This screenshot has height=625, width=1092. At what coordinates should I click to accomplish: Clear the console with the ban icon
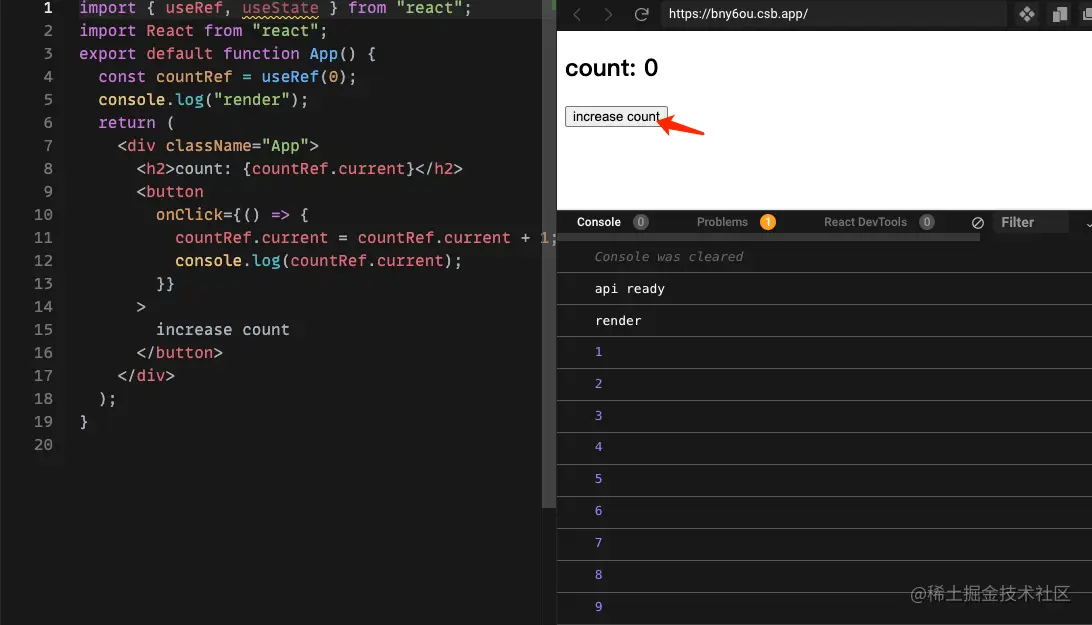click(978, 222)
